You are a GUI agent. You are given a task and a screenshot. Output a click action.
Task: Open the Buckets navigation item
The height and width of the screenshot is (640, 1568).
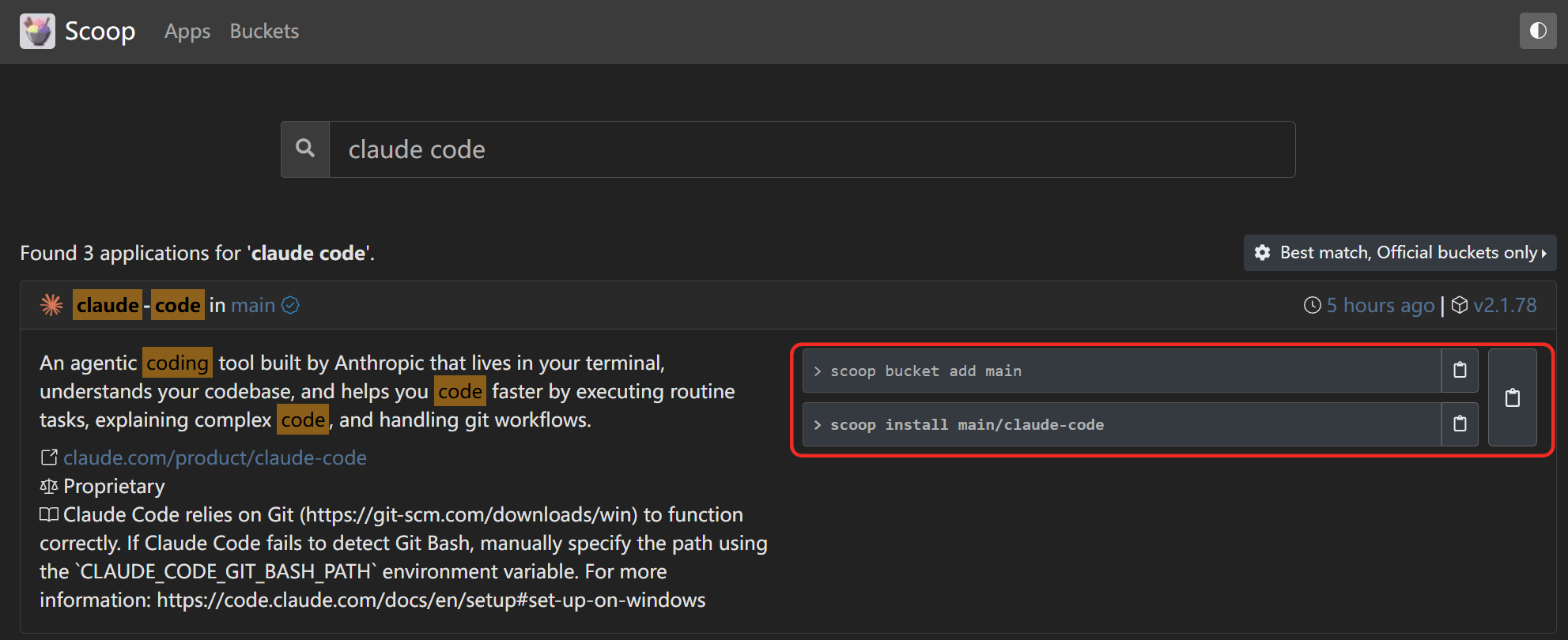point(264,31)
